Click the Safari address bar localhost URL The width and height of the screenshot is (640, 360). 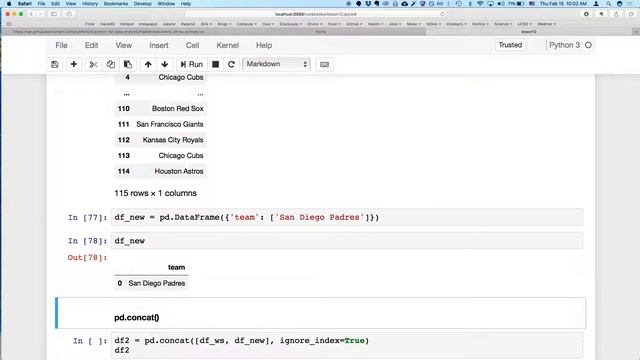tap(316, 14)
